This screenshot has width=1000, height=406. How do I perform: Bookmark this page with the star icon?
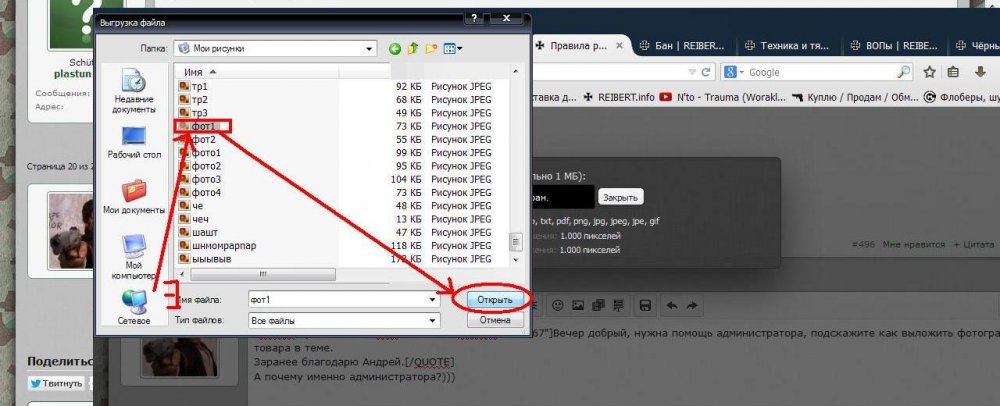(x=930, y=72)
